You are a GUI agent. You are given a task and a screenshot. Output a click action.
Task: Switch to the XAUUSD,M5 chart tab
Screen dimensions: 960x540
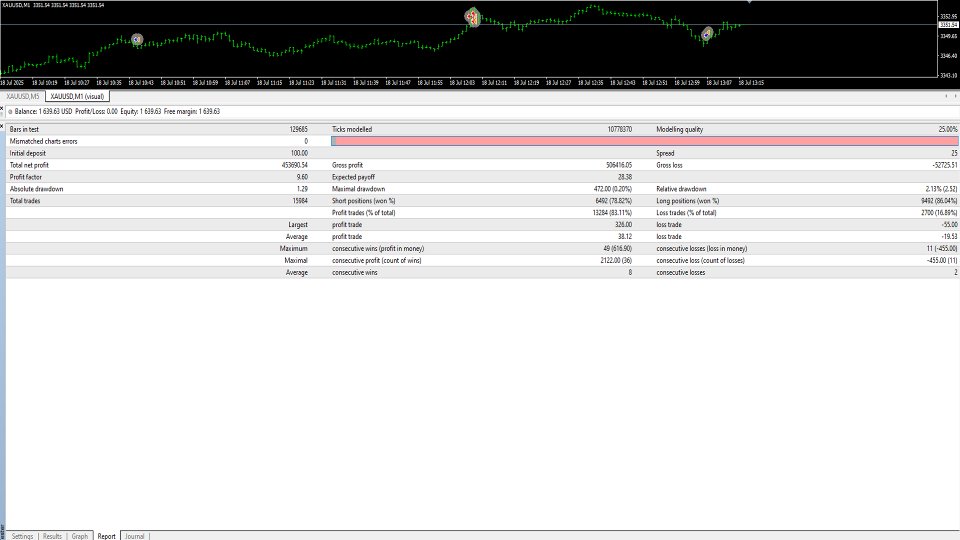tap(23, 96)
